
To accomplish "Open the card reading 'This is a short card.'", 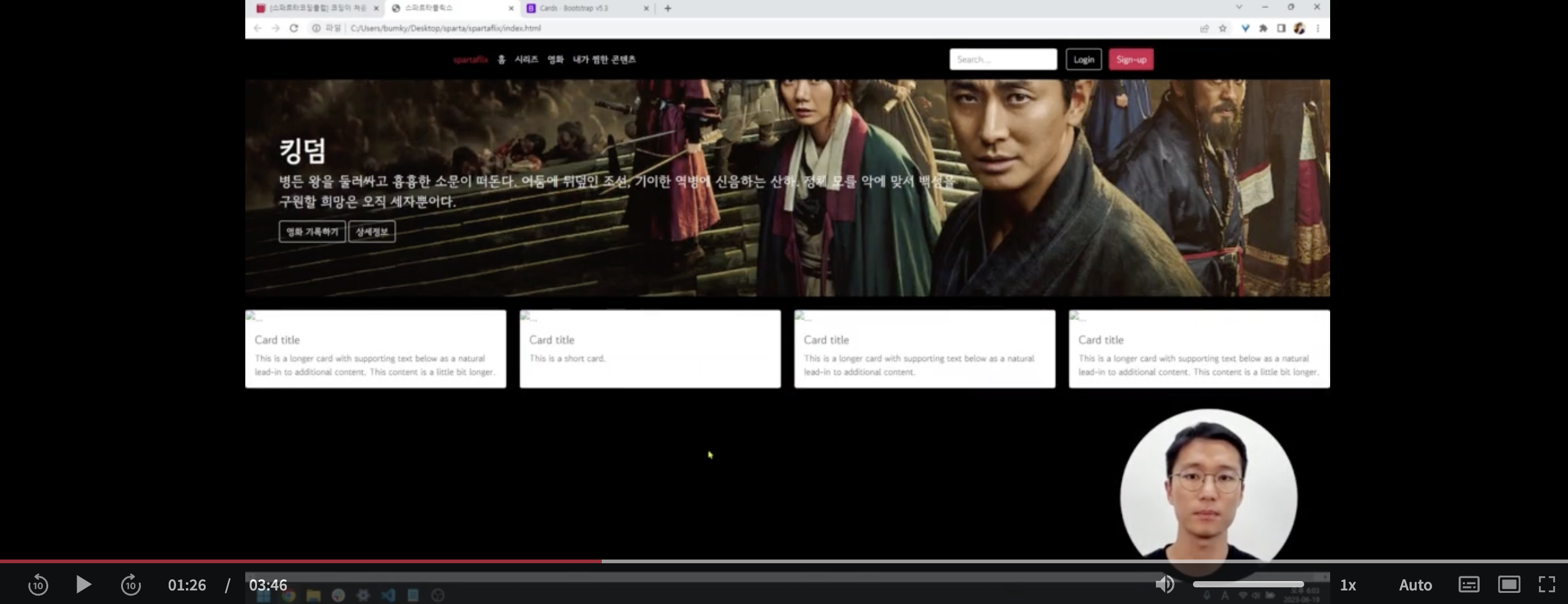I will coord(650,349).
